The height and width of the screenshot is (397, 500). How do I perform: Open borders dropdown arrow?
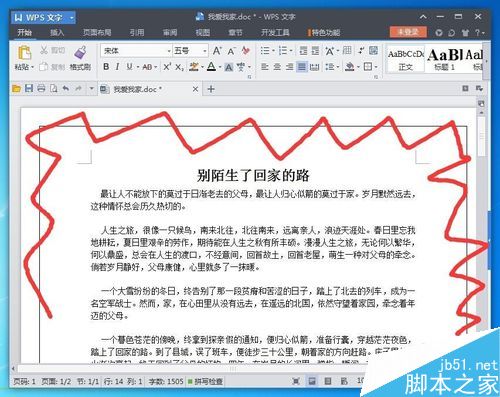pos(376,67)
